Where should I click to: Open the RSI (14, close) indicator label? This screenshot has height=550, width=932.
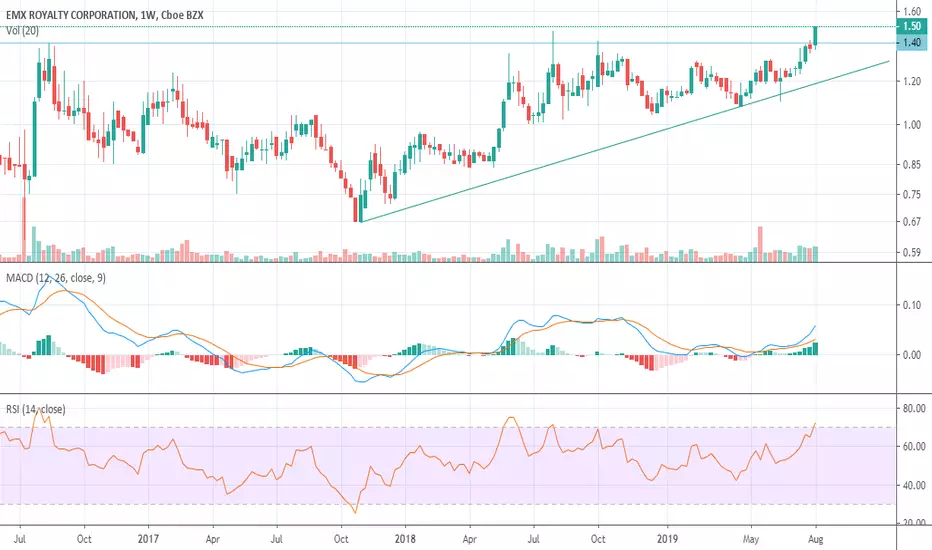pos(36,409)
